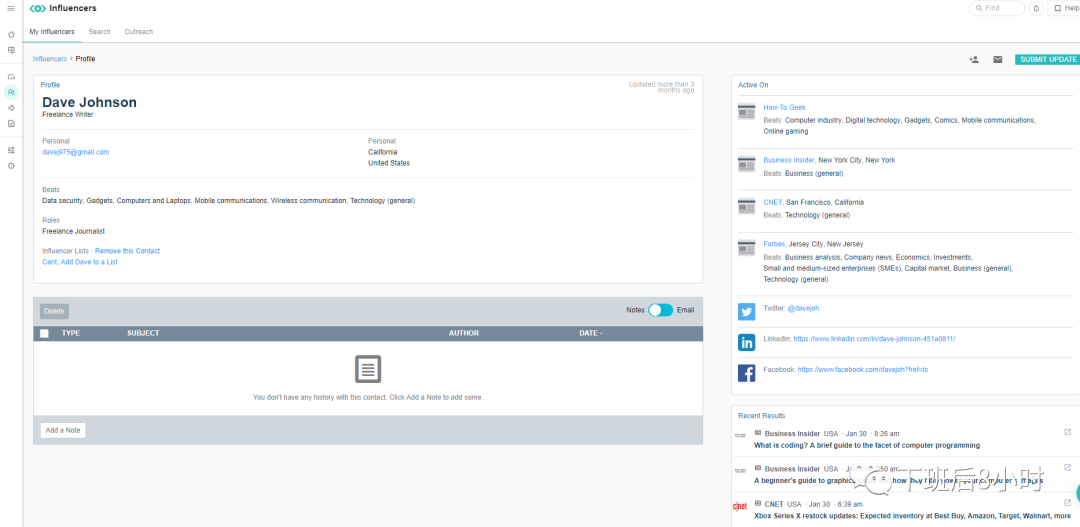This screenshot has height=527, width=1080.
Task: Click the add contact person-plus icon
Action: (x=974, y=60)
